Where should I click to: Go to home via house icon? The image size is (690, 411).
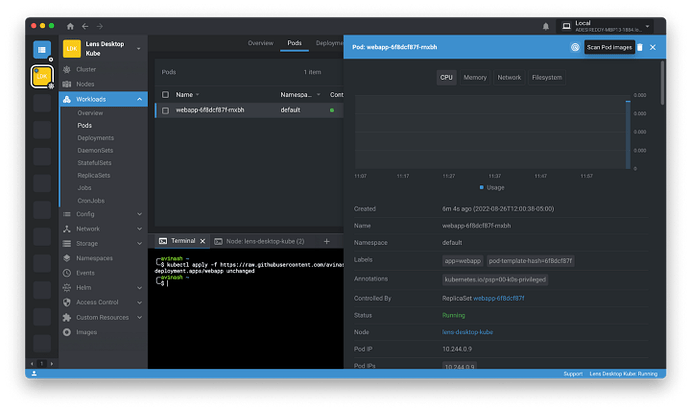point(69,25)
